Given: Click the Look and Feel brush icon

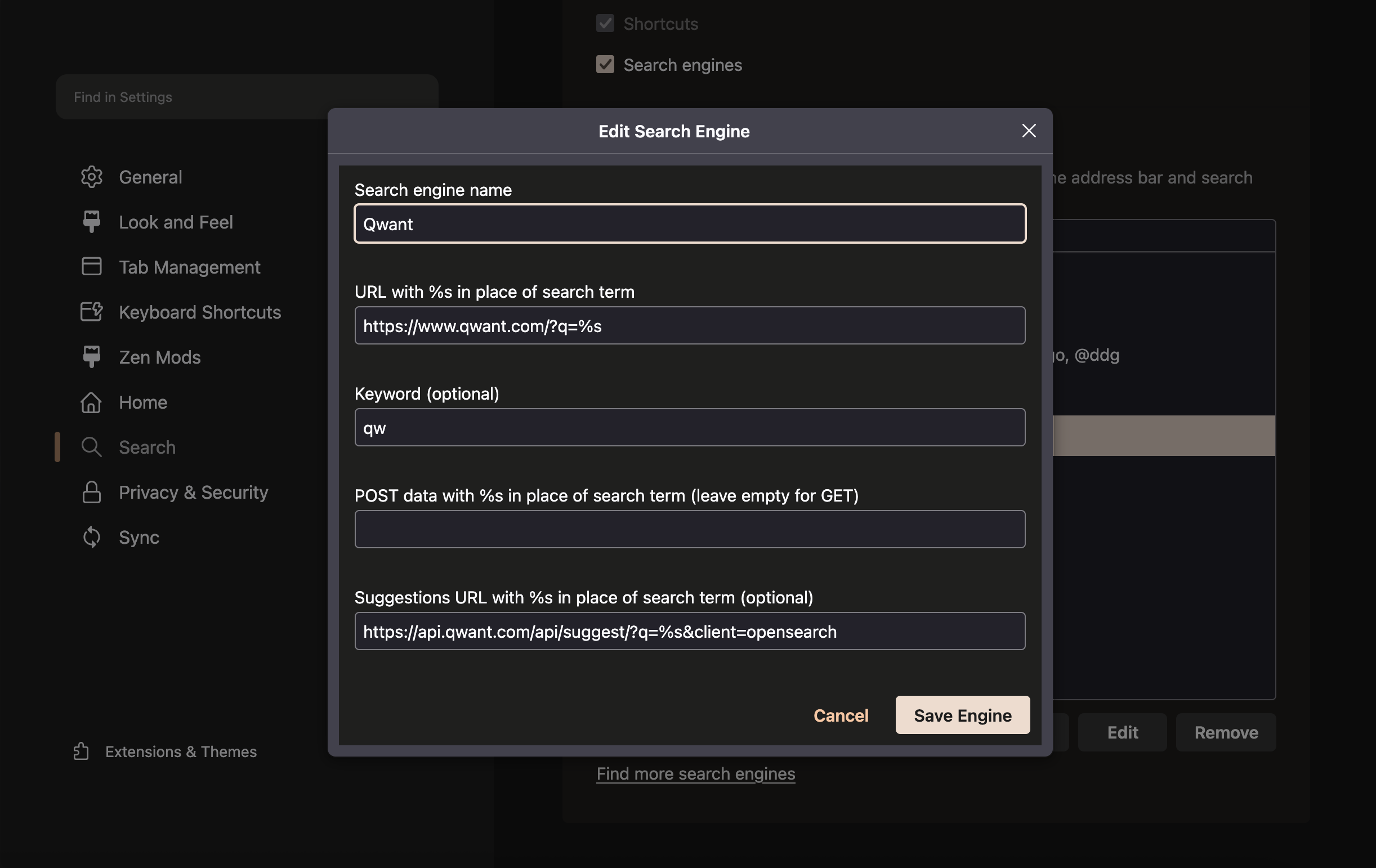Looking at the screenshot, I should point(91,222).
